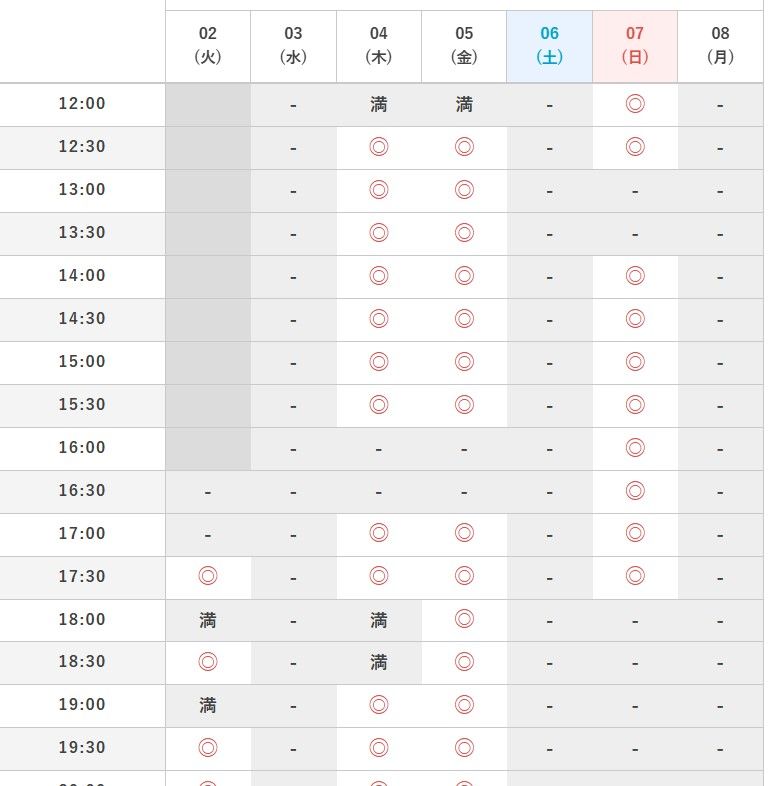Viewport: 769px width, 786px height.
Task: Reserve the 17:30 slot on Sunday 07
Action: click(635, 576)
